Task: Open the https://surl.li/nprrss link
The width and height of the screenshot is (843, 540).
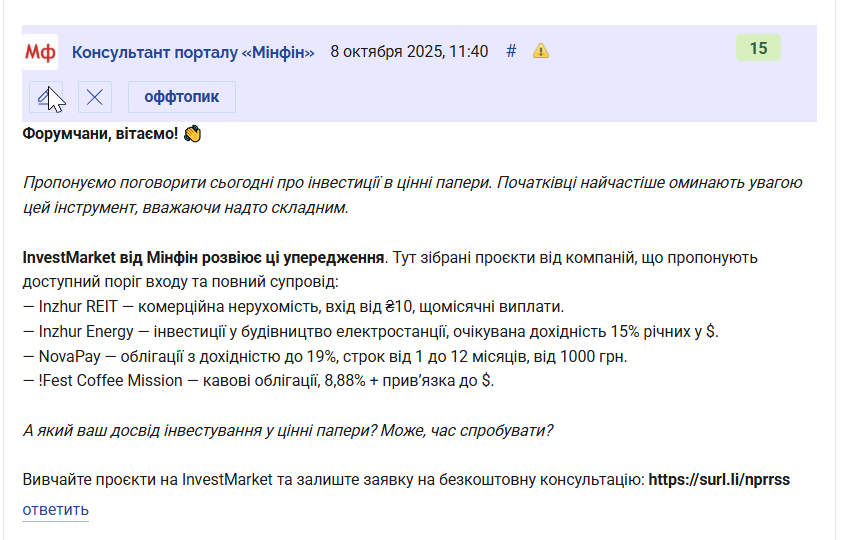Action: pyautogui.click(x=719, y=479)
